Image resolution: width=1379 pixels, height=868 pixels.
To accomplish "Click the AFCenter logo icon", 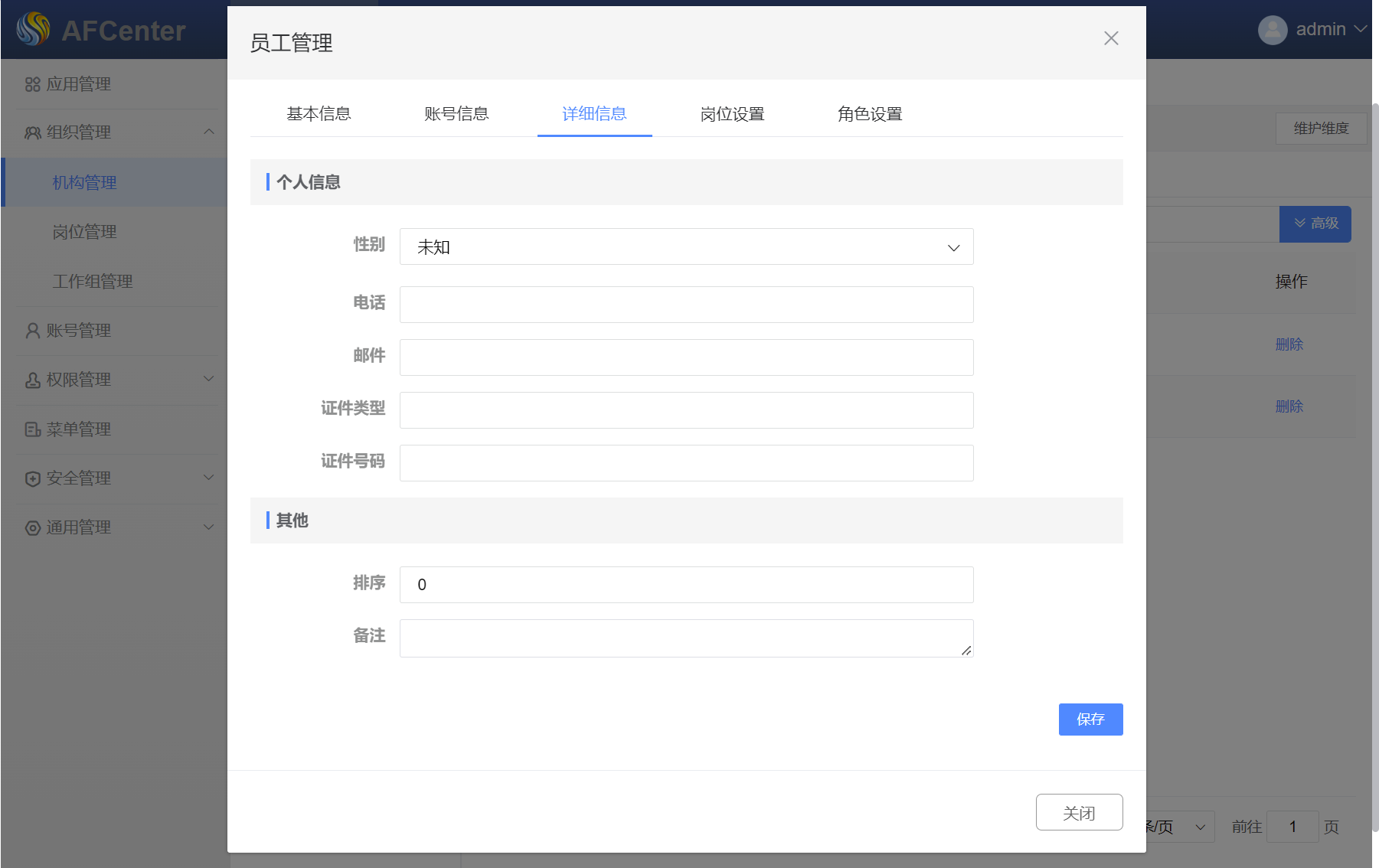I will [33, 30].
